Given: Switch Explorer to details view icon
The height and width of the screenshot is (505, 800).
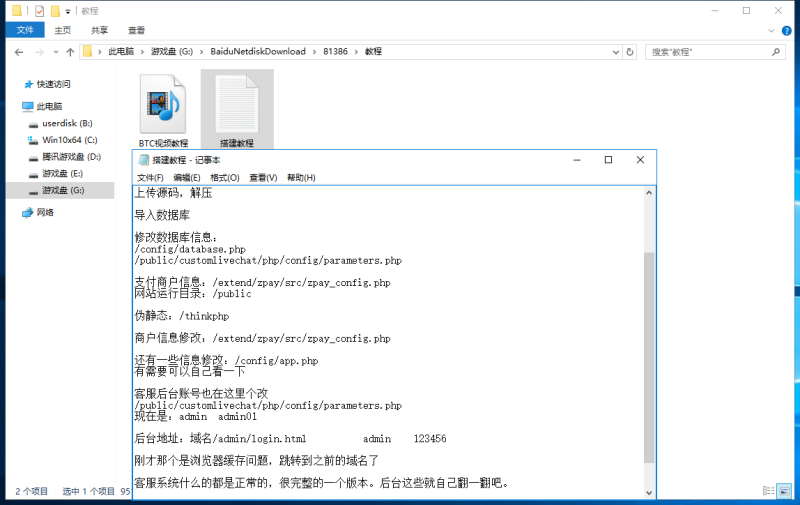Looking at the screenshot, I should click(x=768, y=491).
